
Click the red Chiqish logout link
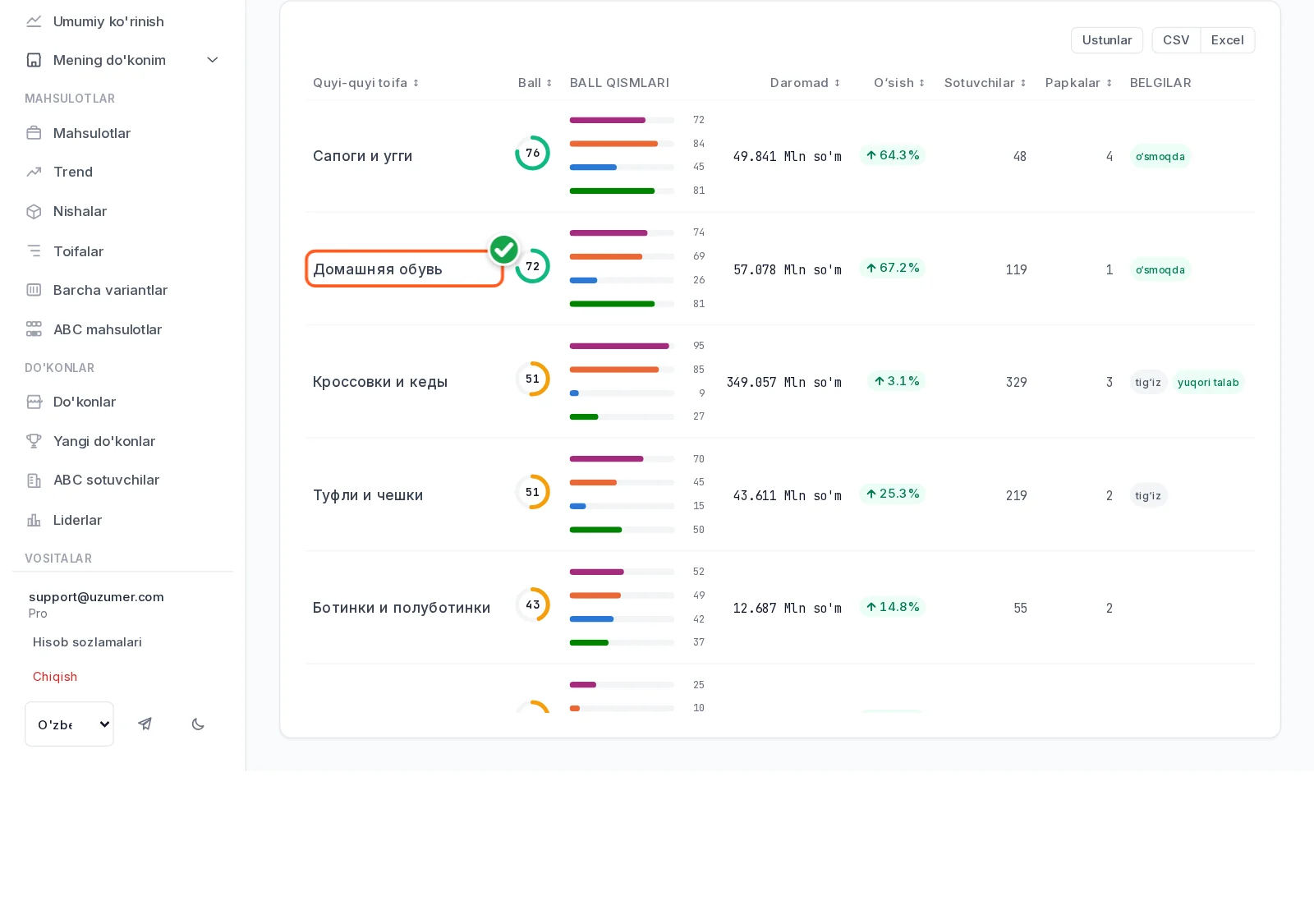55,677
